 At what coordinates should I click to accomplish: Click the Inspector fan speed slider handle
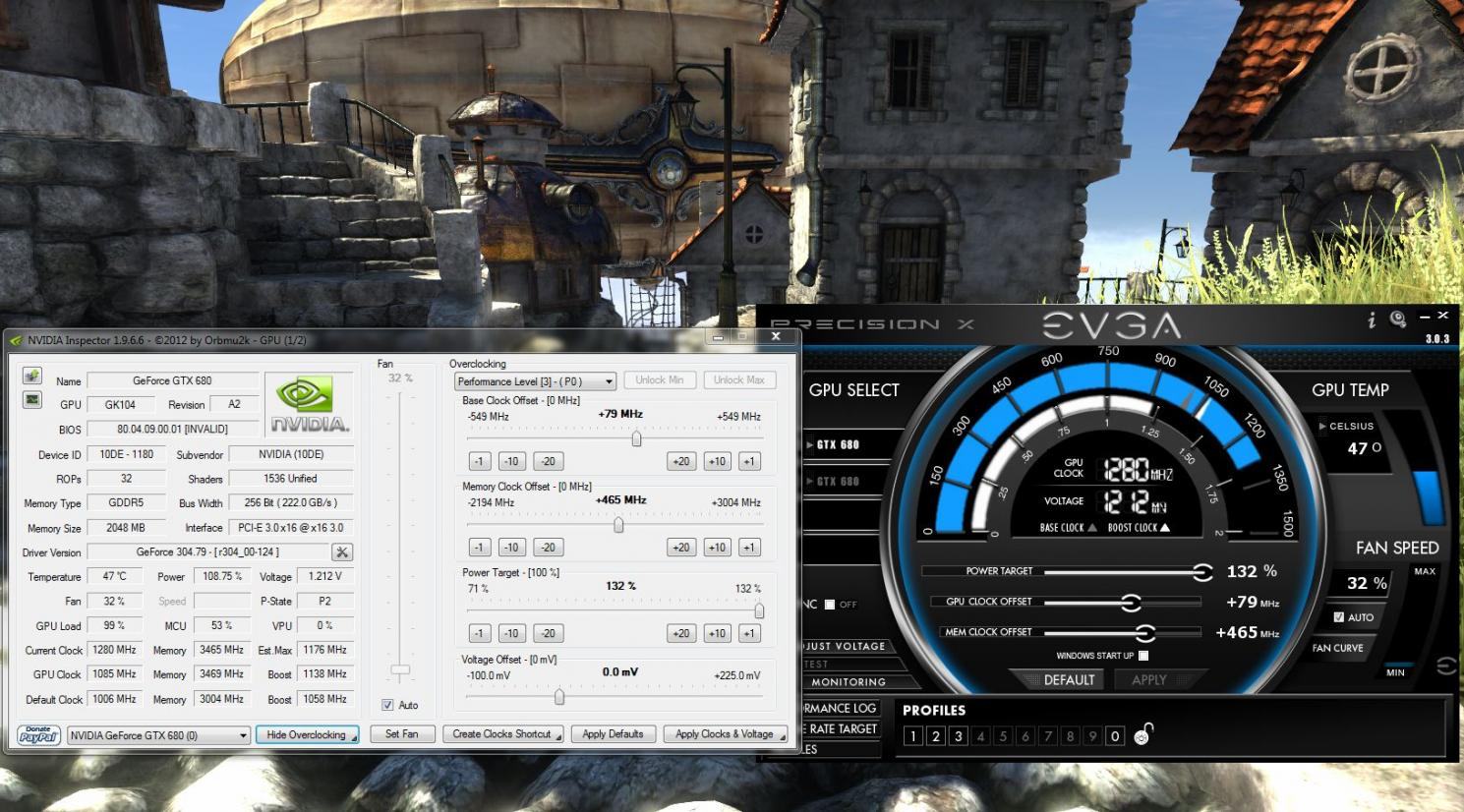coord(400,671)
